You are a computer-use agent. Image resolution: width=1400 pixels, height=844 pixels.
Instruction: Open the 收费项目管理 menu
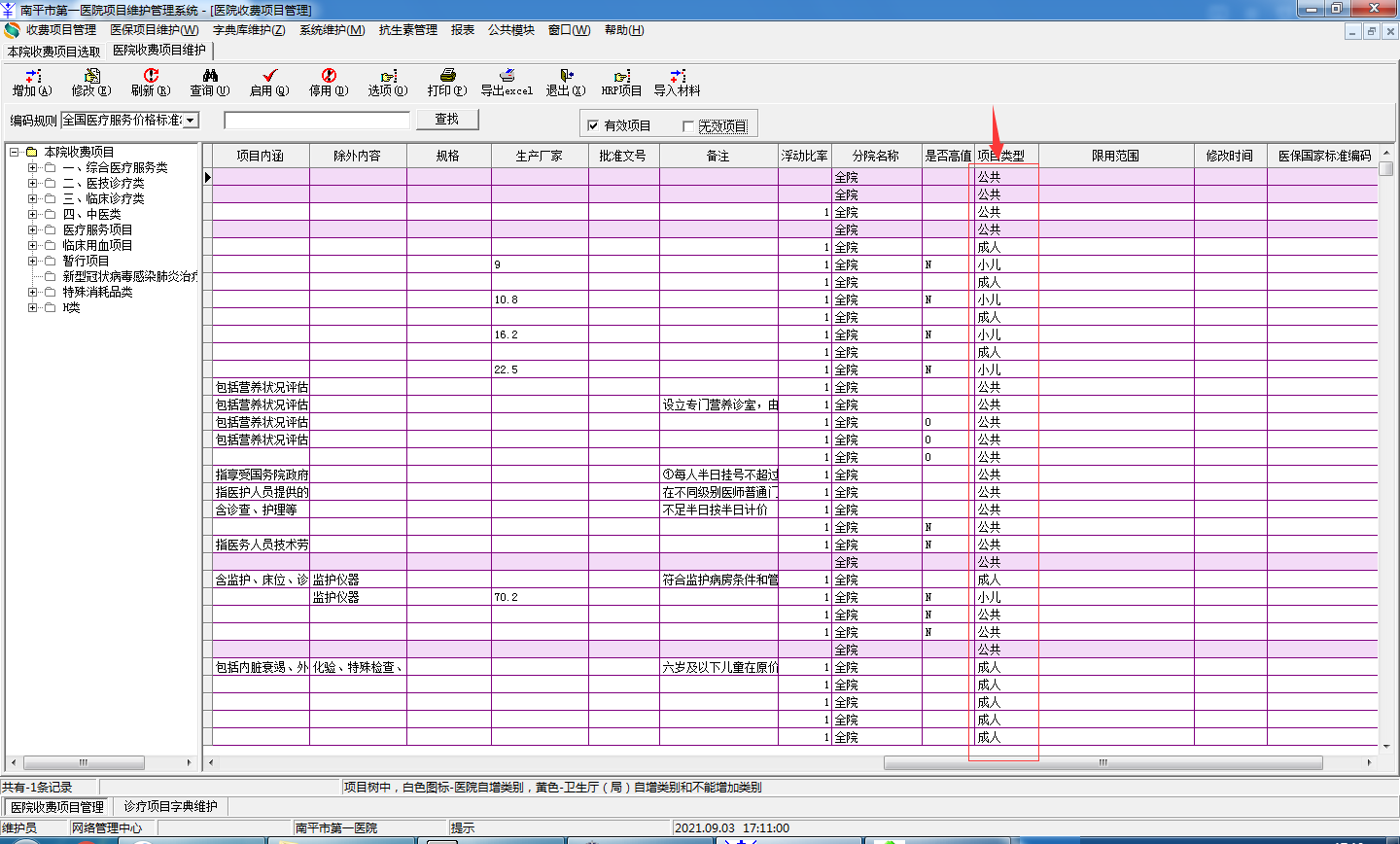[x=61, y=30]
